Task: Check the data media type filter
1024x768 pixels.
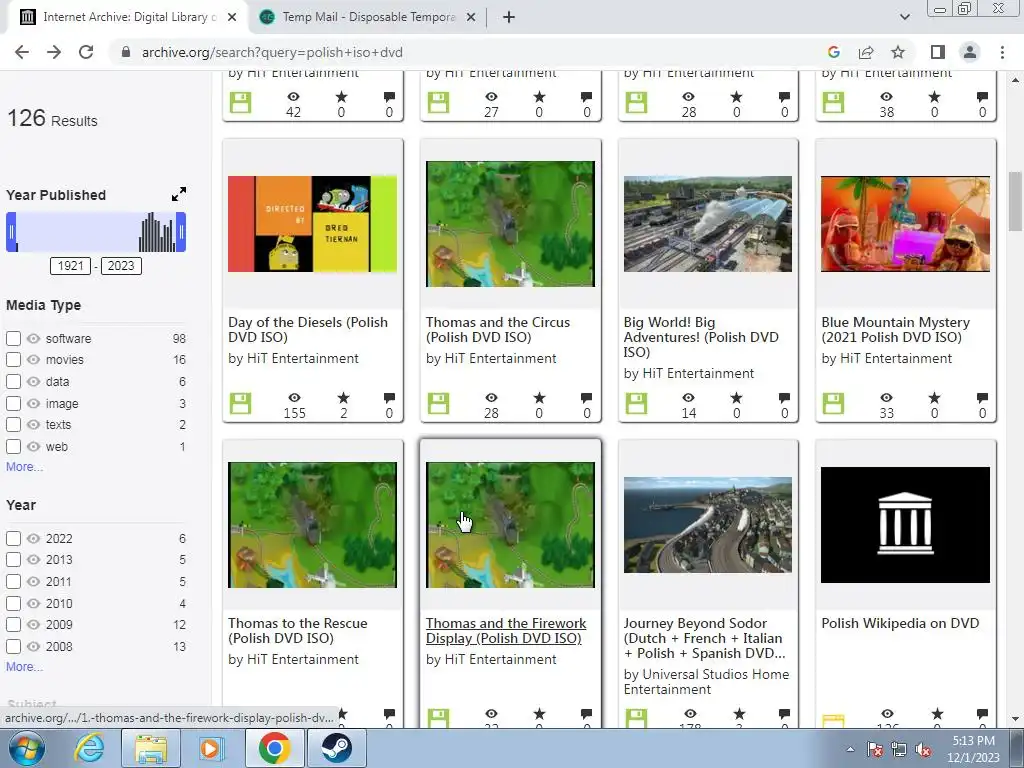Action: 13,381
